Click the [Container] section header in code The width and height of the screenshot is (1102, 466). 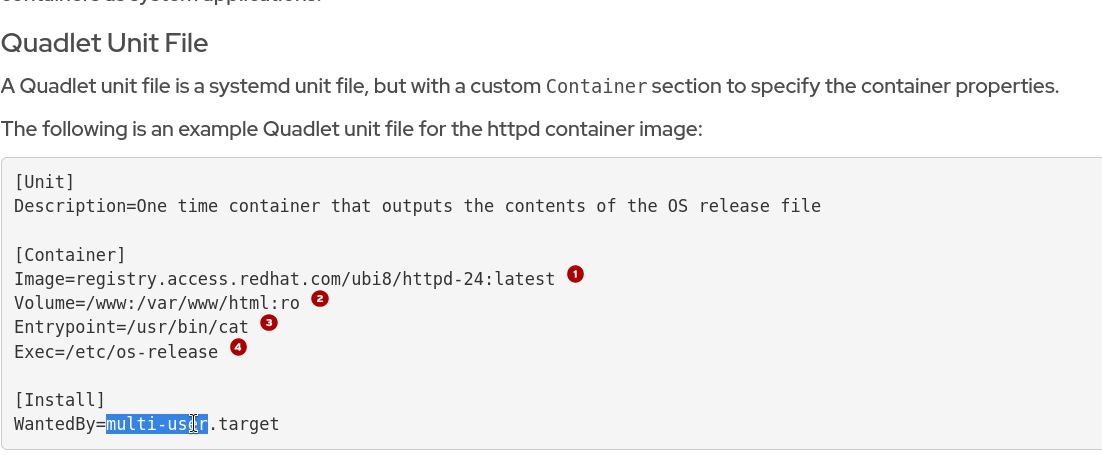click(70, 254)
